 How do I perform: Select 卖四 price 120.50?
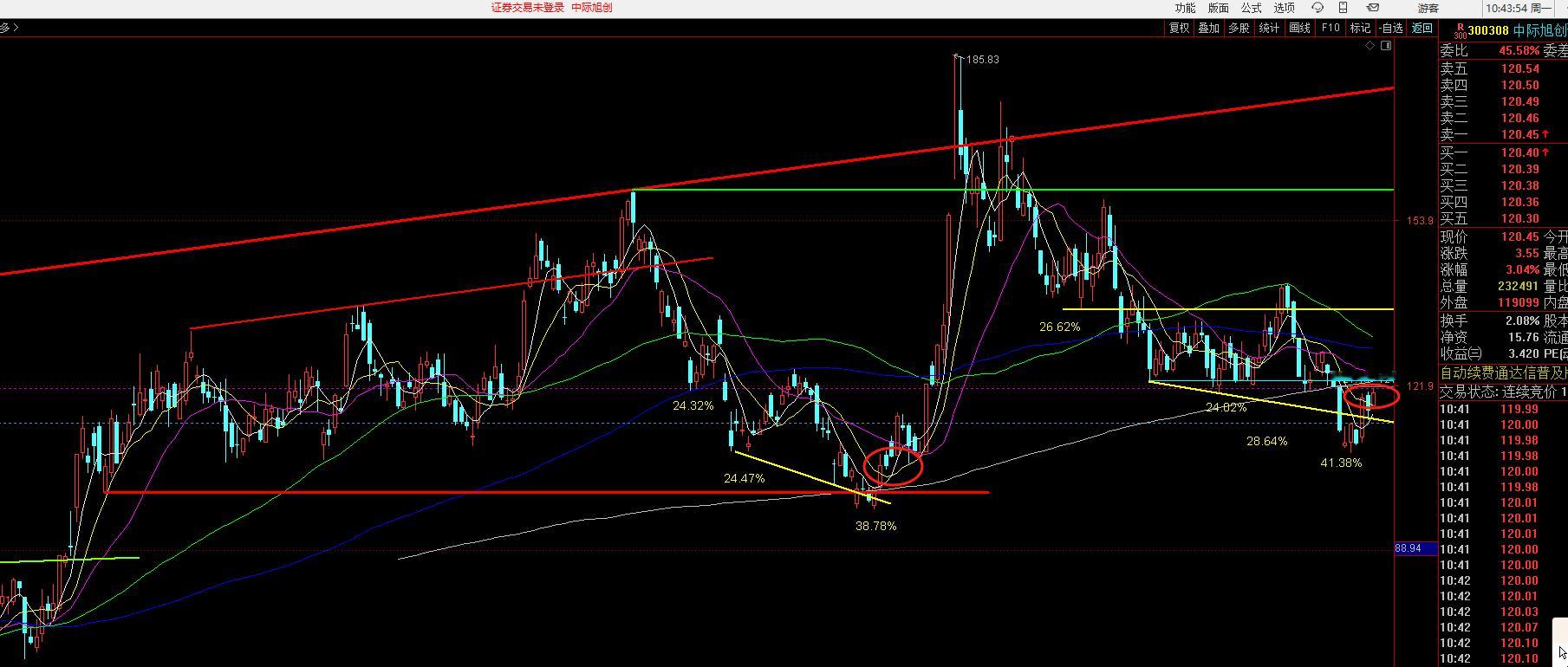pyautogui.click(x=1520, y=85)
